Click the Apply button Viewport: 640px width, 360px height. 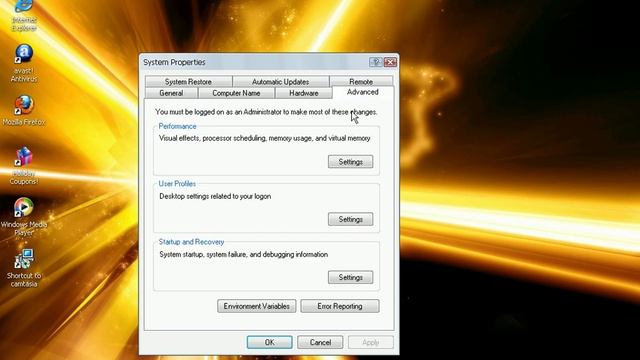371,342
